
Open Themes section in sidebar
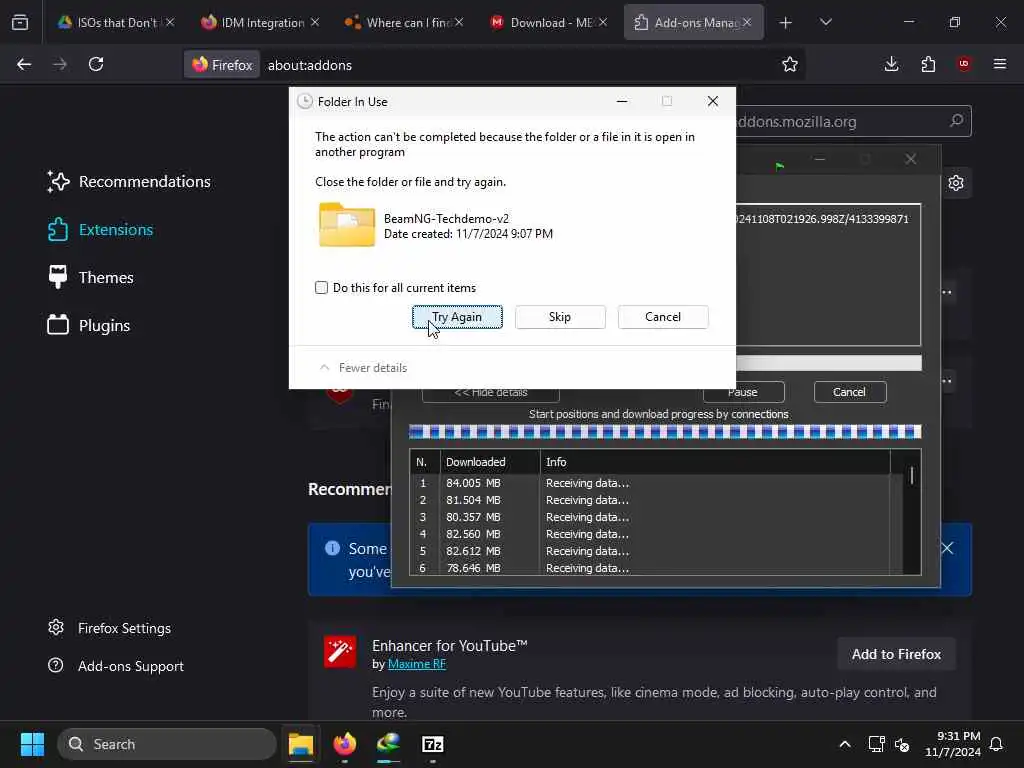[91, 278]
